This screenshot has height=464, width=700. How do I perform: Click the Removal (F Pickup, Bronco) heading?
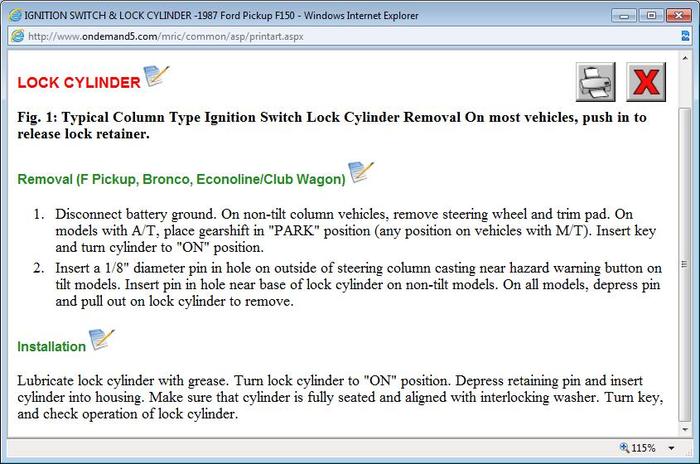(181, 179)
